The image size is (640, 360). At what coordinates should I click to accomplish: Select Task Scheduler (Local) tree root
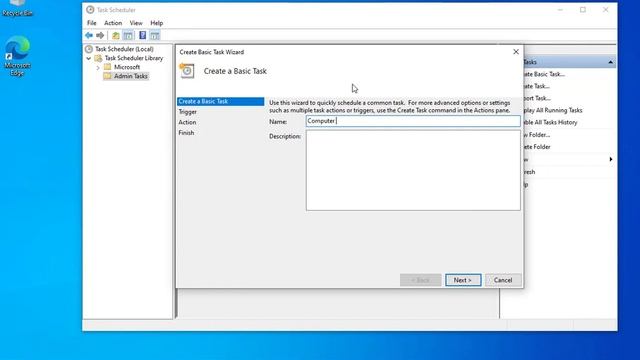coord(124,49)
